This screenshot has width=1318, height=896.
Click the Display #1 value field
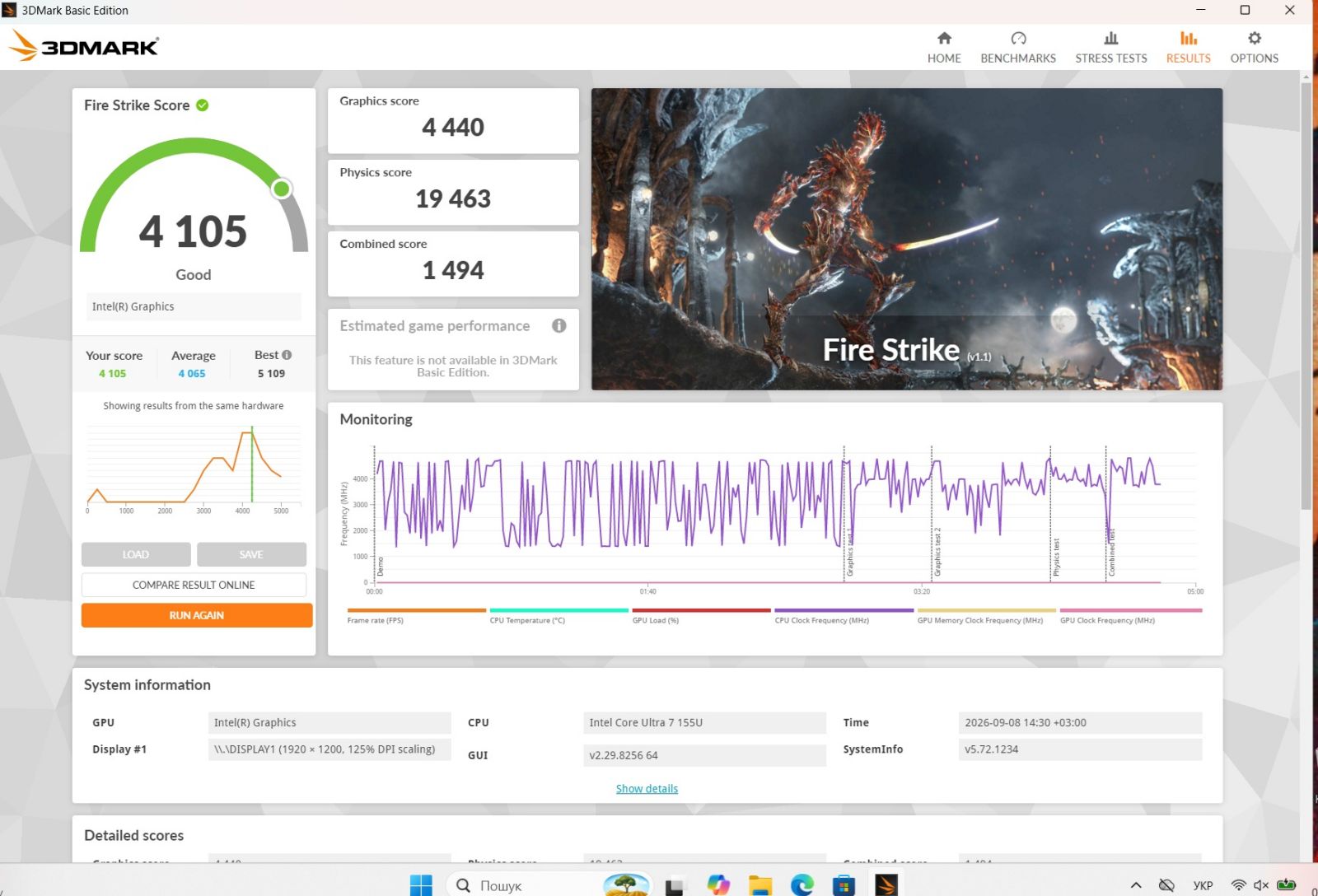coord(329,749)
